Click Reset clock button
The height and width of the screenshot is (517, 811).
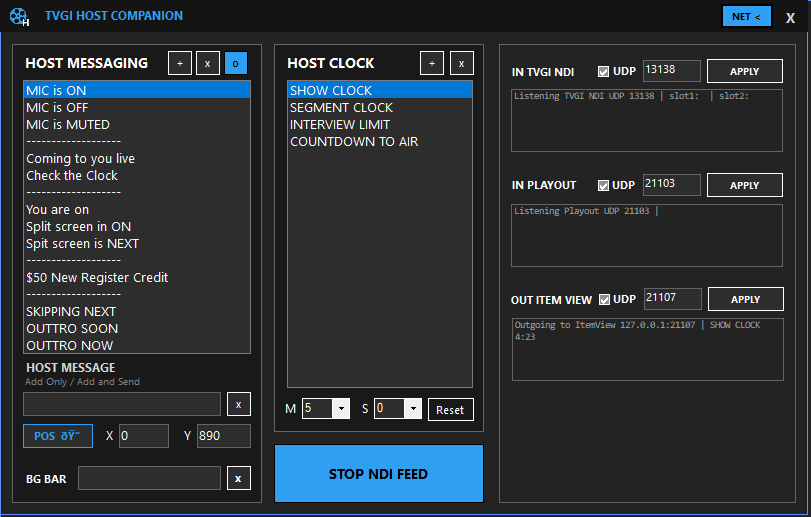click(x=450, y=409)
